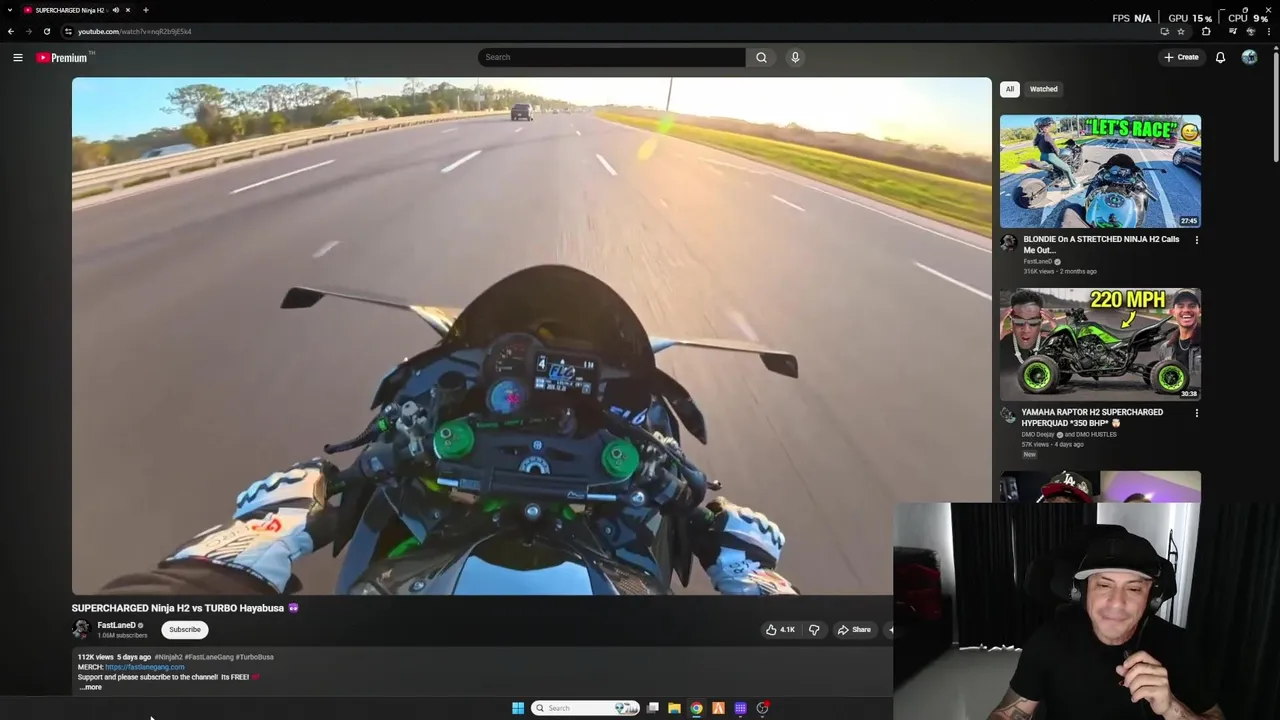Click the #Ninjah2 hashtag
This screenshot has height=720, width=1280.
click(171, 657)
